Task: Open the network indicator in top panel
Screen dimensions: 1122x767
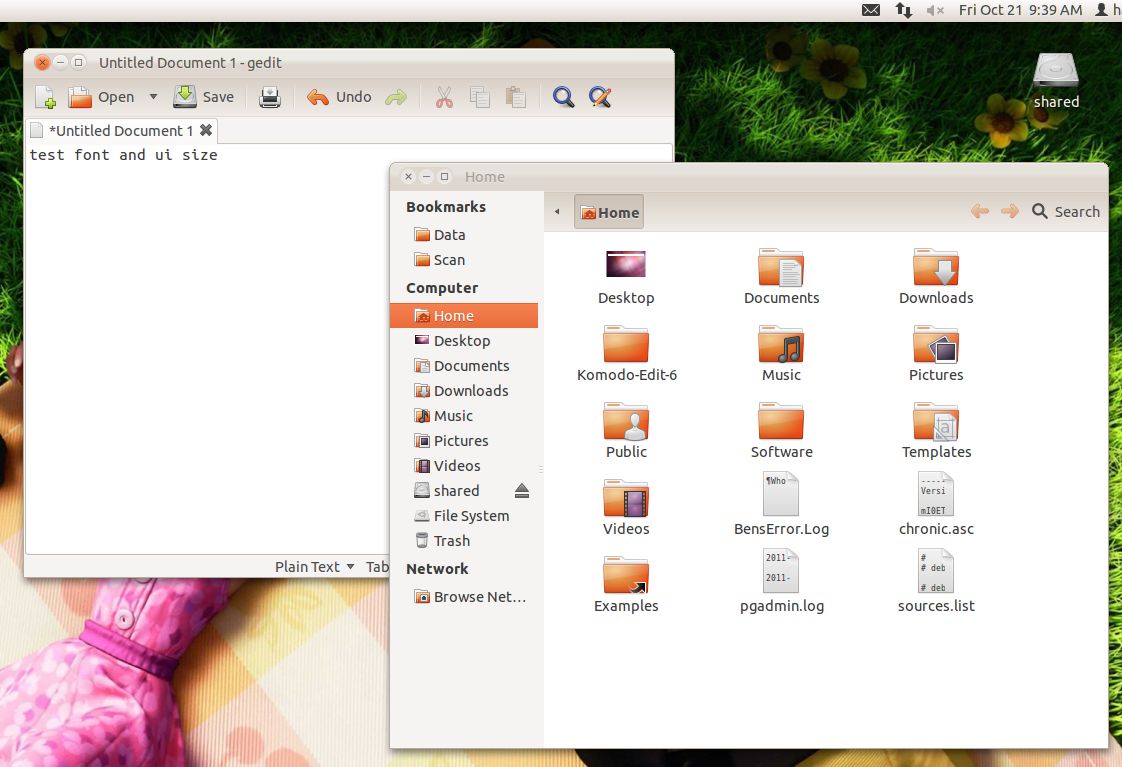Action: (903, 10)
